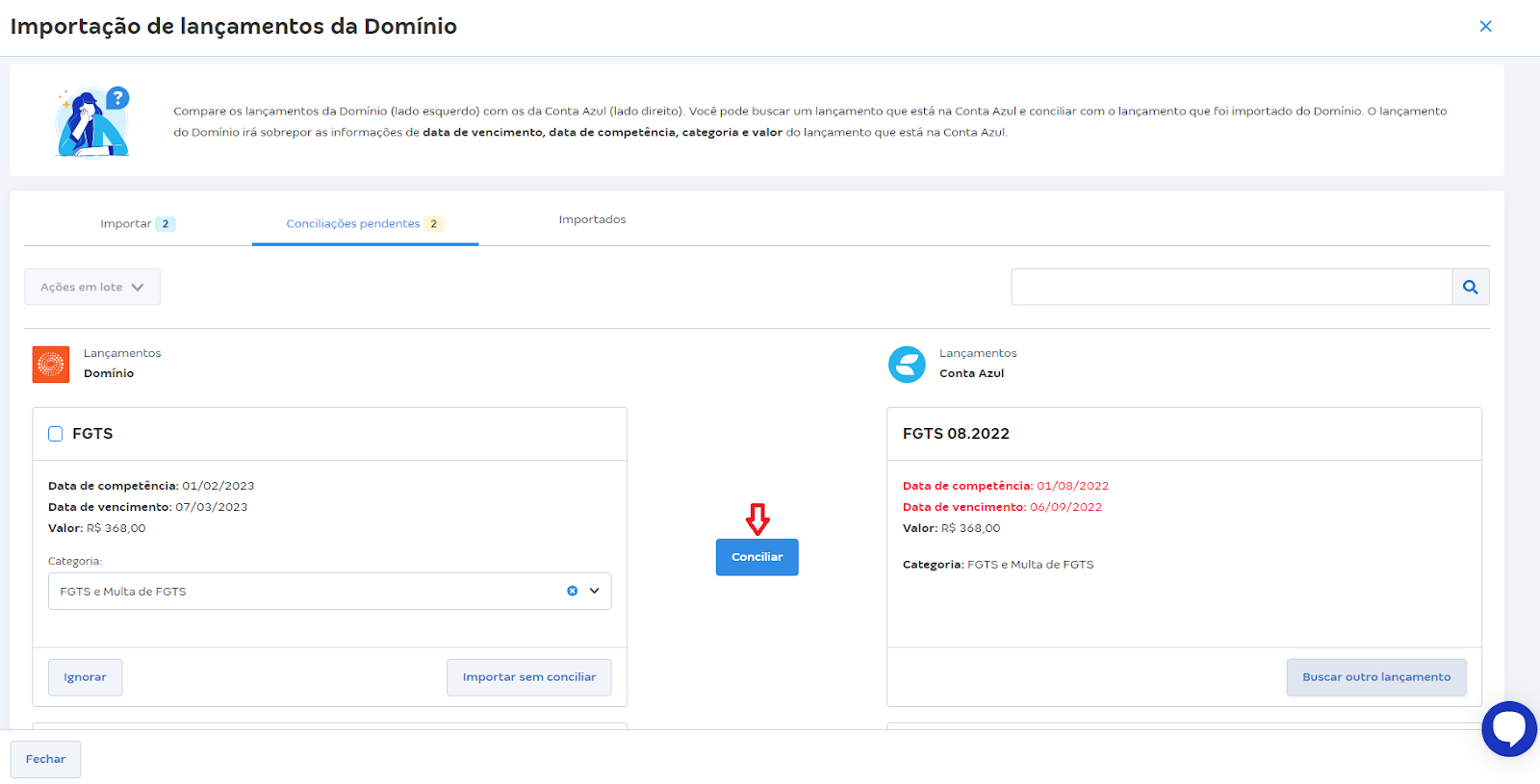Click the Fechar button
The width and height of the screenshot is (1540, 784).
[x=45, y=759]
